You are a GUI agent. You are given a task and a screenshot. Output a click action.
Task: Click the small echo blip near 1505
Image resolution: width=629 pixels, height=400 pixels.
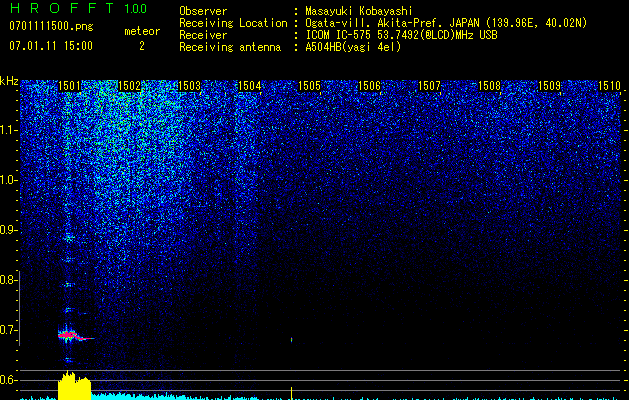pos(292,340)
